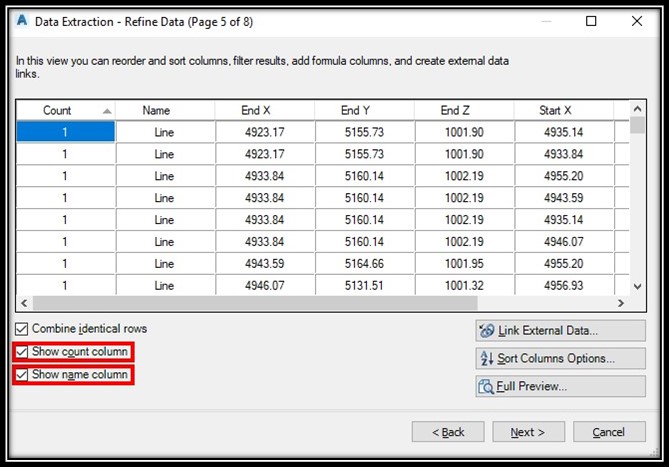Uncheck Show name column
Viewport: 669px width, 467px height.
click(21, 374)
